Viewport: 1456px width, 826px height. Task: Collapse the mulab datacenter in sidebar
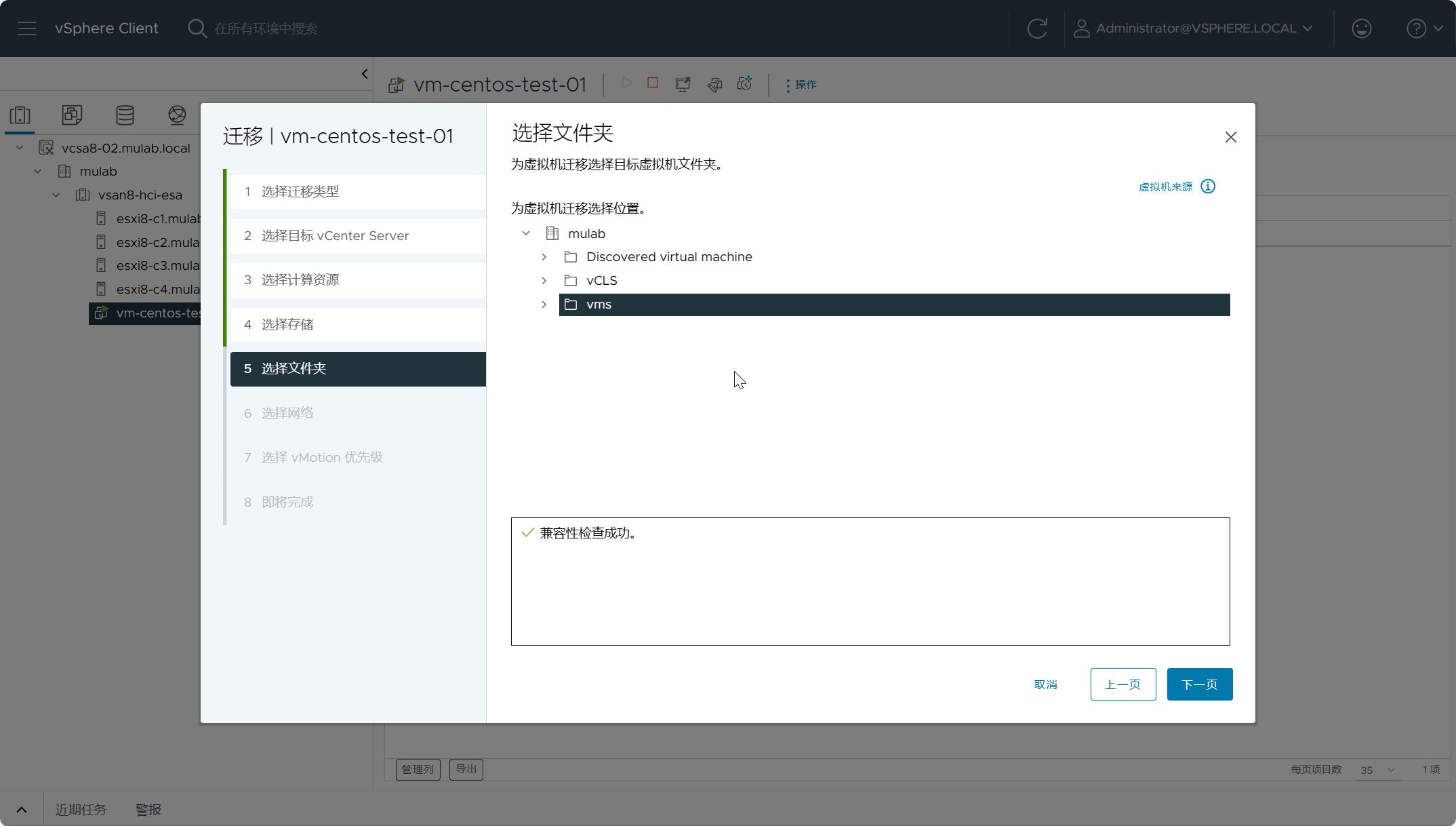[x=38, y=172]
